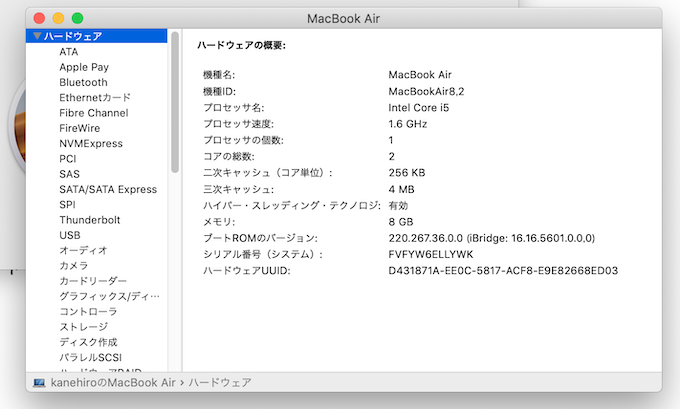The height and width of the screenshot is (409, 680).
Task: Open SATA/SATA Express section
Action: [x=108, y=189]
